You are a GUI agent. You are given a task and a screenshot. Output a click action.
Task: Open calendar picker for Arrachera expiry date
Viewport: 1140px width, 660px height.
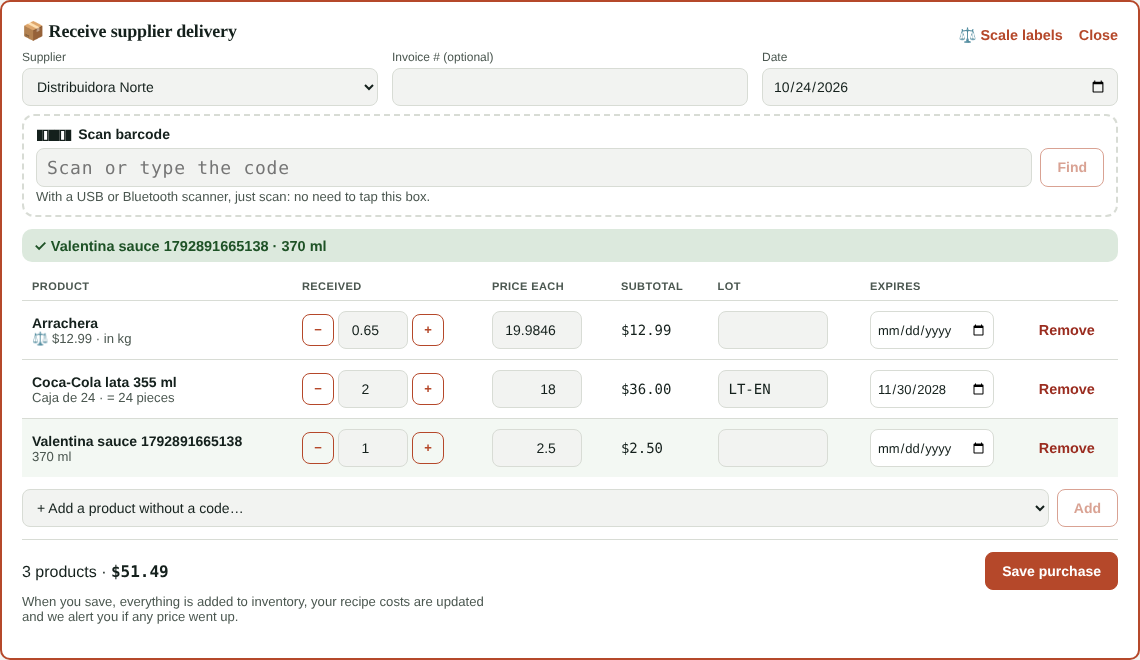point(979,331)
